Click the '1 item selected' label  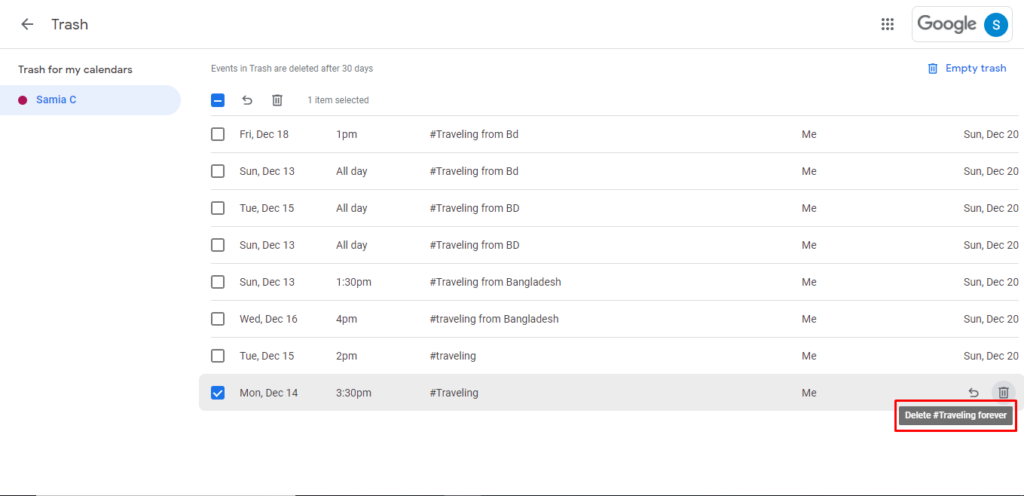pyautogui.click(x=338, y=101)
